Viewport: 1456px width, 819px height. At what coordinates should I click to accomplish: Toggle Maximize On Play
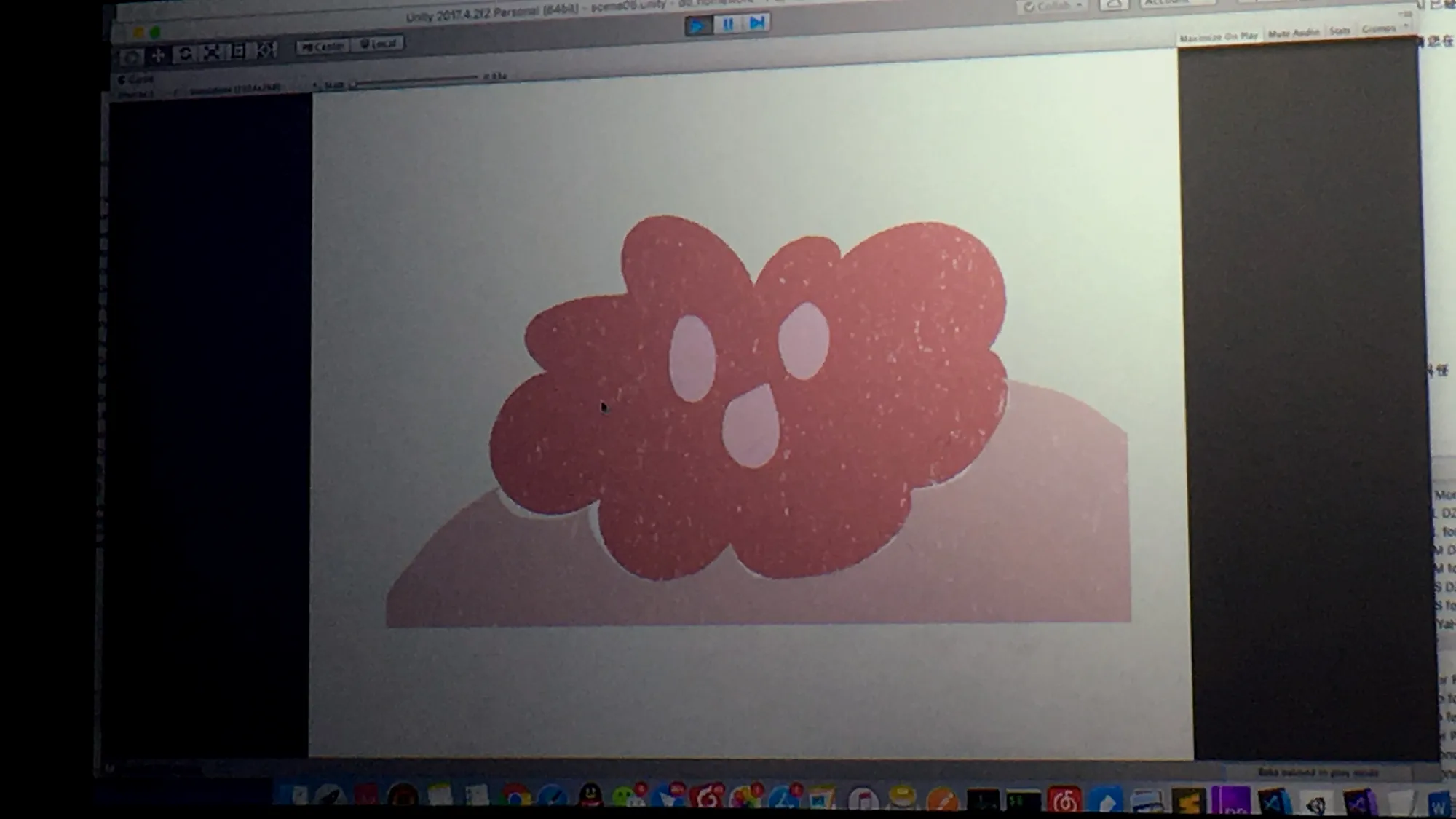click(1219, 36)
